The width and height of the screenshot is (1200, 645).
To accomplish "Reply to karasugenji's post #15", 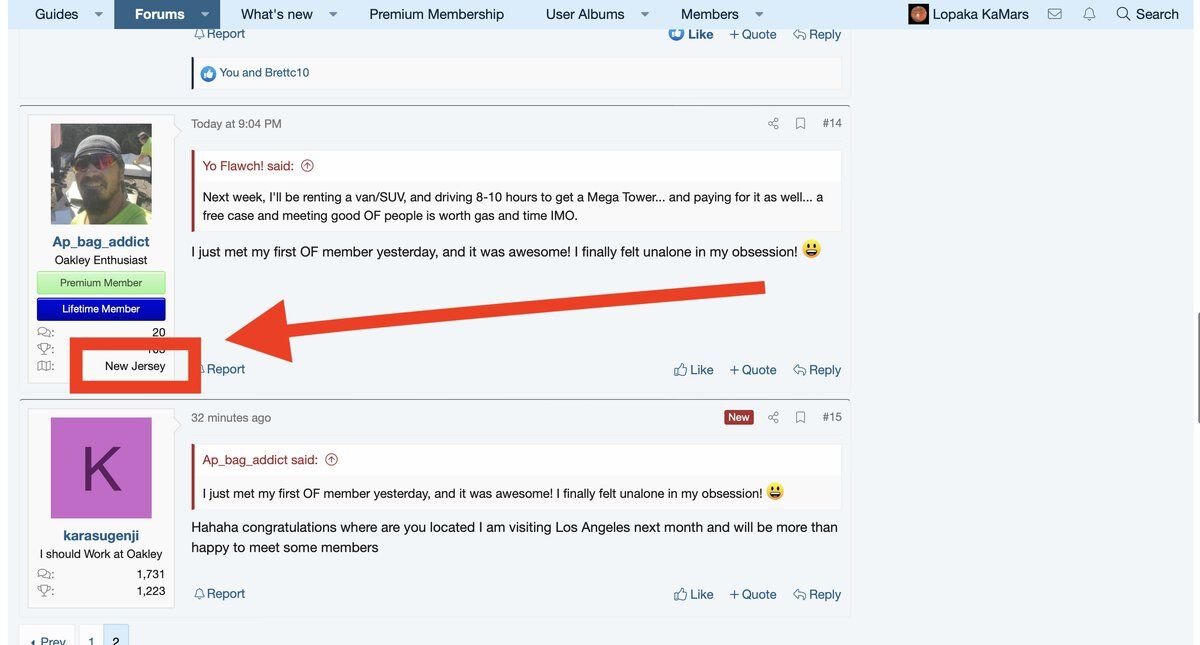I will 816,594.
